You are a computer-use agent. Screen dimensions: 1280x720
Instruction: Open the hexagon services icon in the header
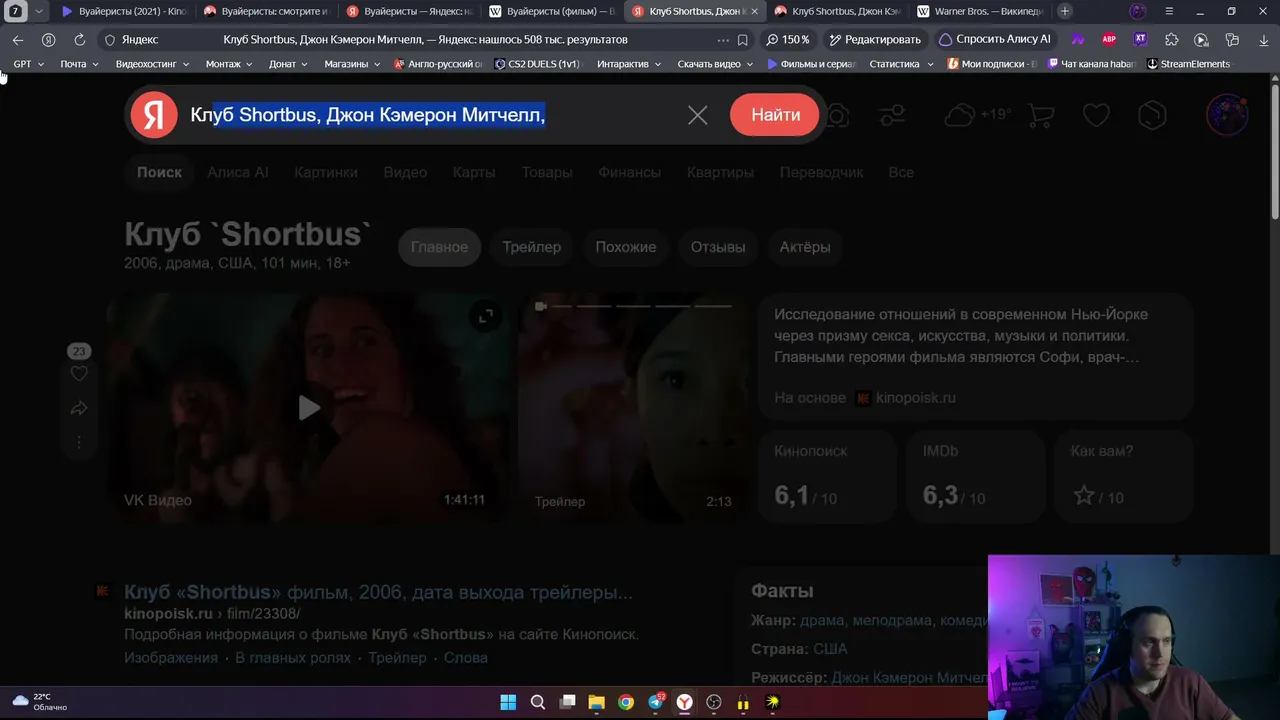1153,115
